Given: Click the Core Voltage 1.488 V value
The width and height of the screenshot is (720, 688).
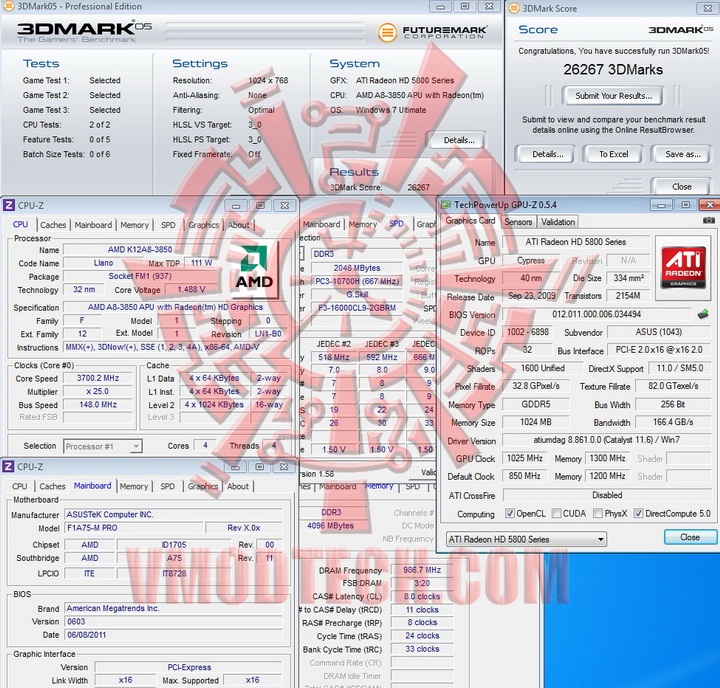Looking at the screenshot, I should click(191, 289).
